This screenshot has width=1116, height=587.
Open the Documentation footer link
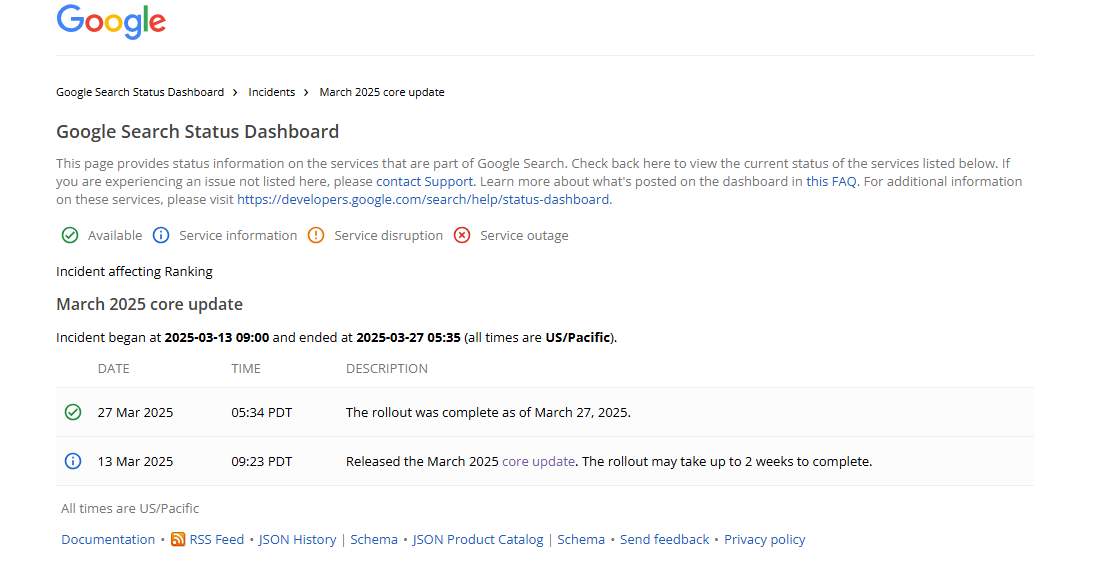108,540
